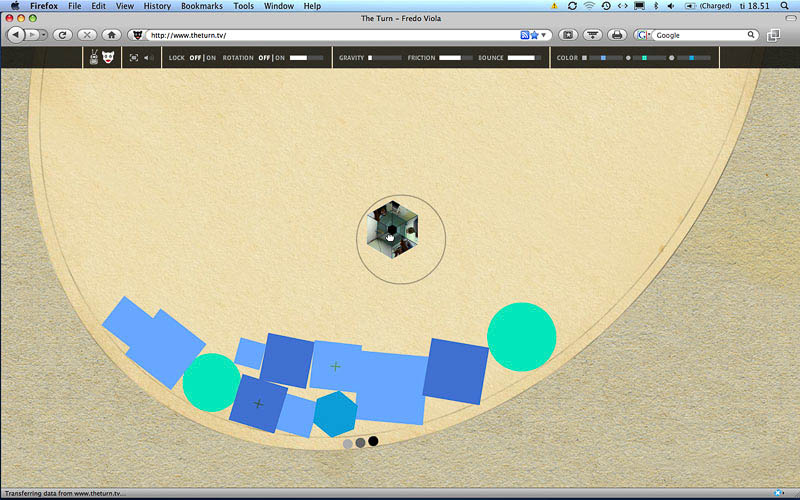
Task: Adjust the rotation speed slider
Action: tap(307, 58)
